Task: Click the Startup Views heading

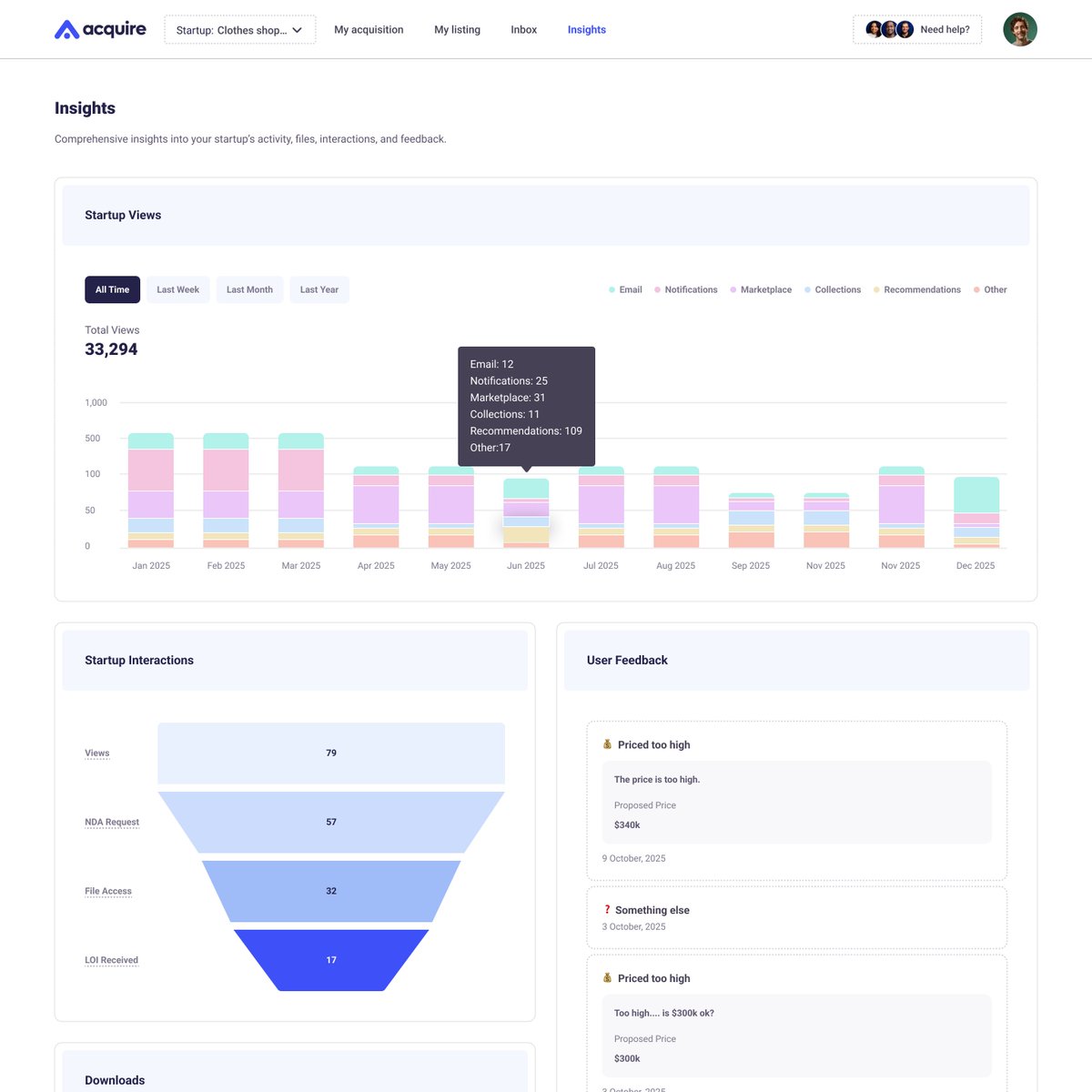Action: pos(123,216)
